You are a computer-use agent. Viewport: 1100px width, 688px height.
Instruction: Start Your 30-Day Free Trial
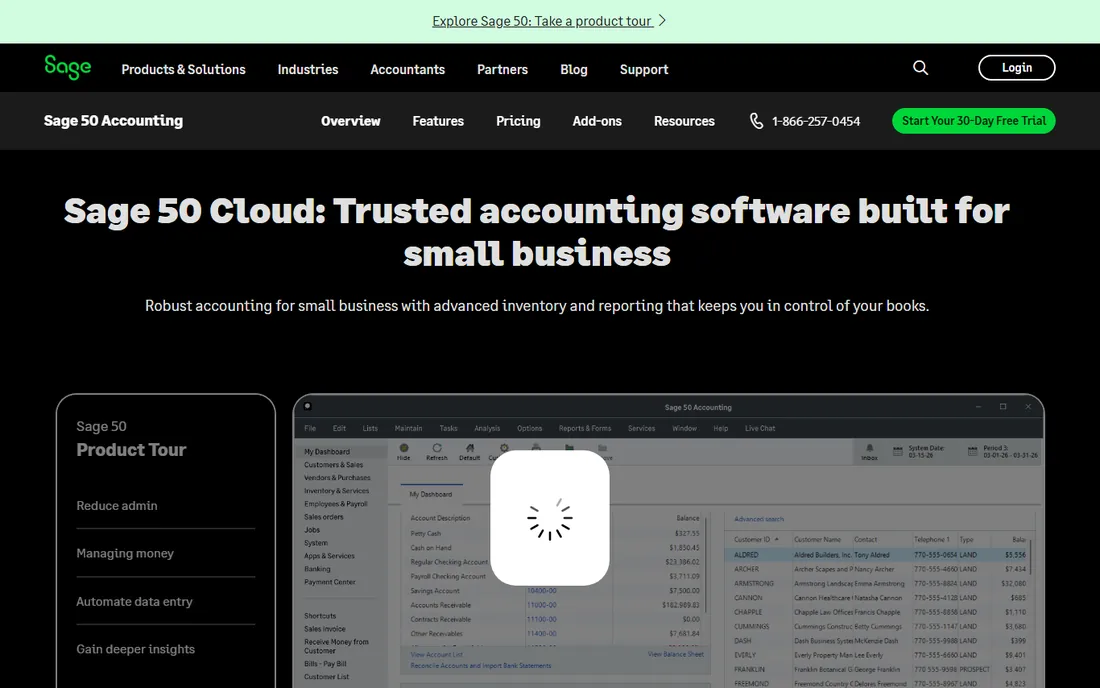click(974, 121)
